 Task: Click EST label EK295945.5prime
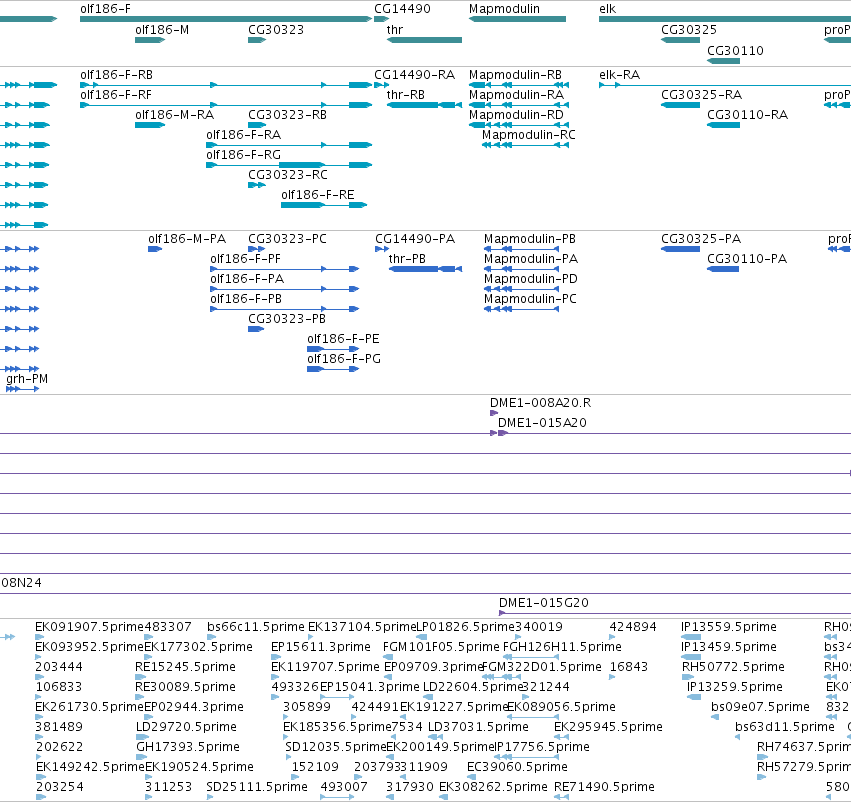[608, 727]
